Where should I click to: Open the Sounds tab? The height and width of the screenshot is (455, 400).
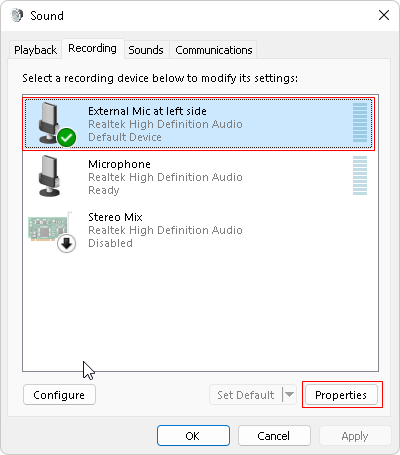tap(146, 50)
